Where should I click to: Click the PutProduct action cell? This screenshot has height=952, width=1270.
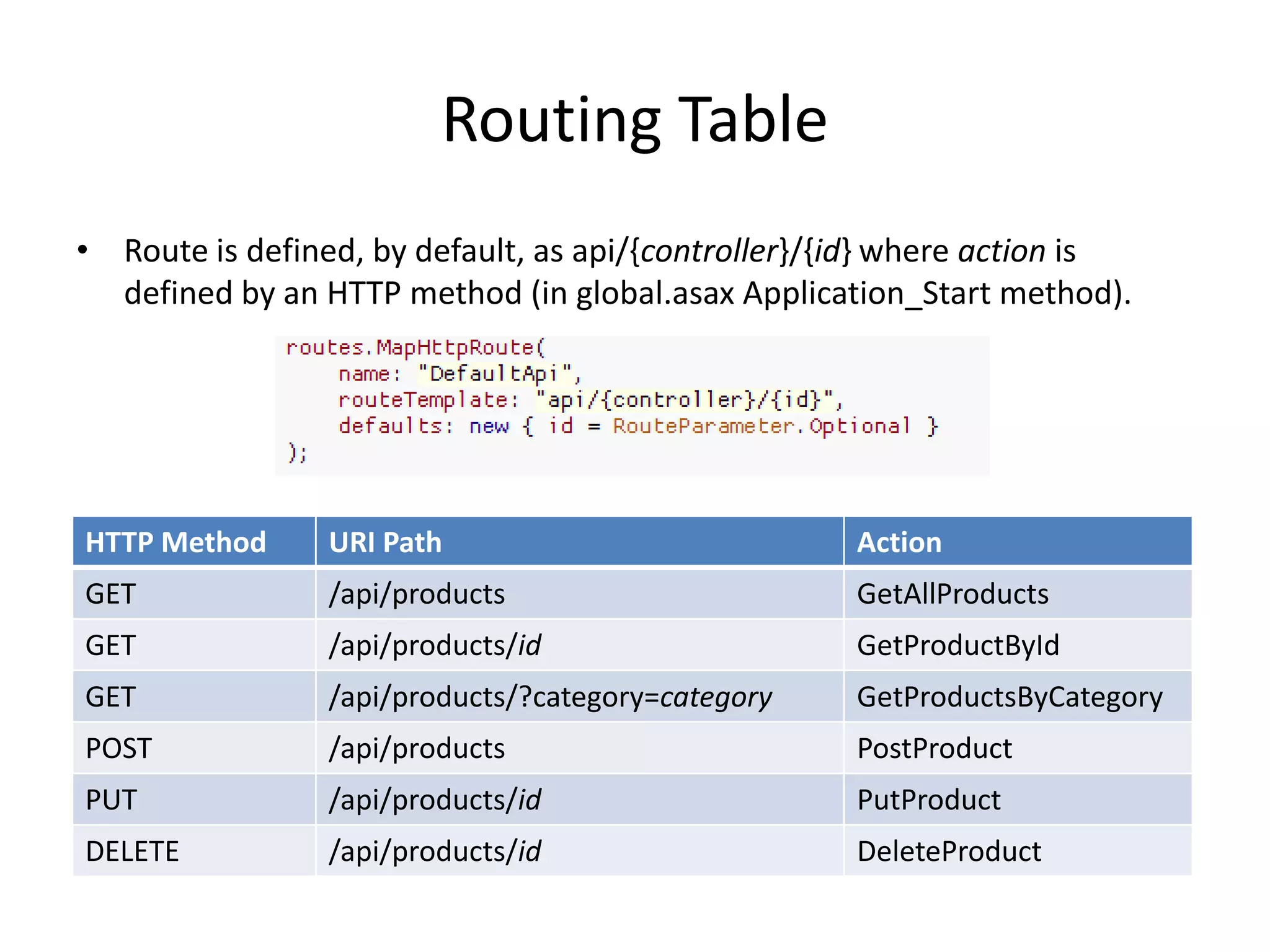pyautogui.click(x=928, y=800)
